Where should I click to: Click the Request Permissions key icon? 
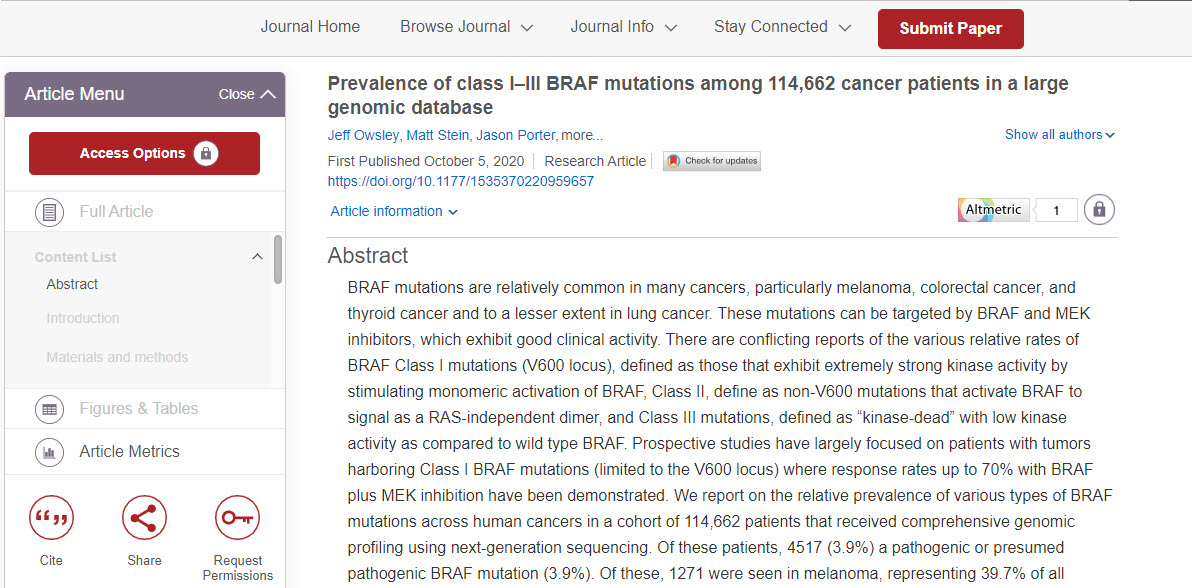[237, 518]
